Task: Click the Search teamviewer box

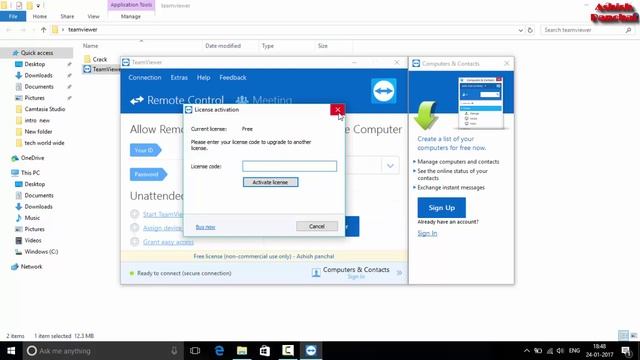Action: [588, 30]
